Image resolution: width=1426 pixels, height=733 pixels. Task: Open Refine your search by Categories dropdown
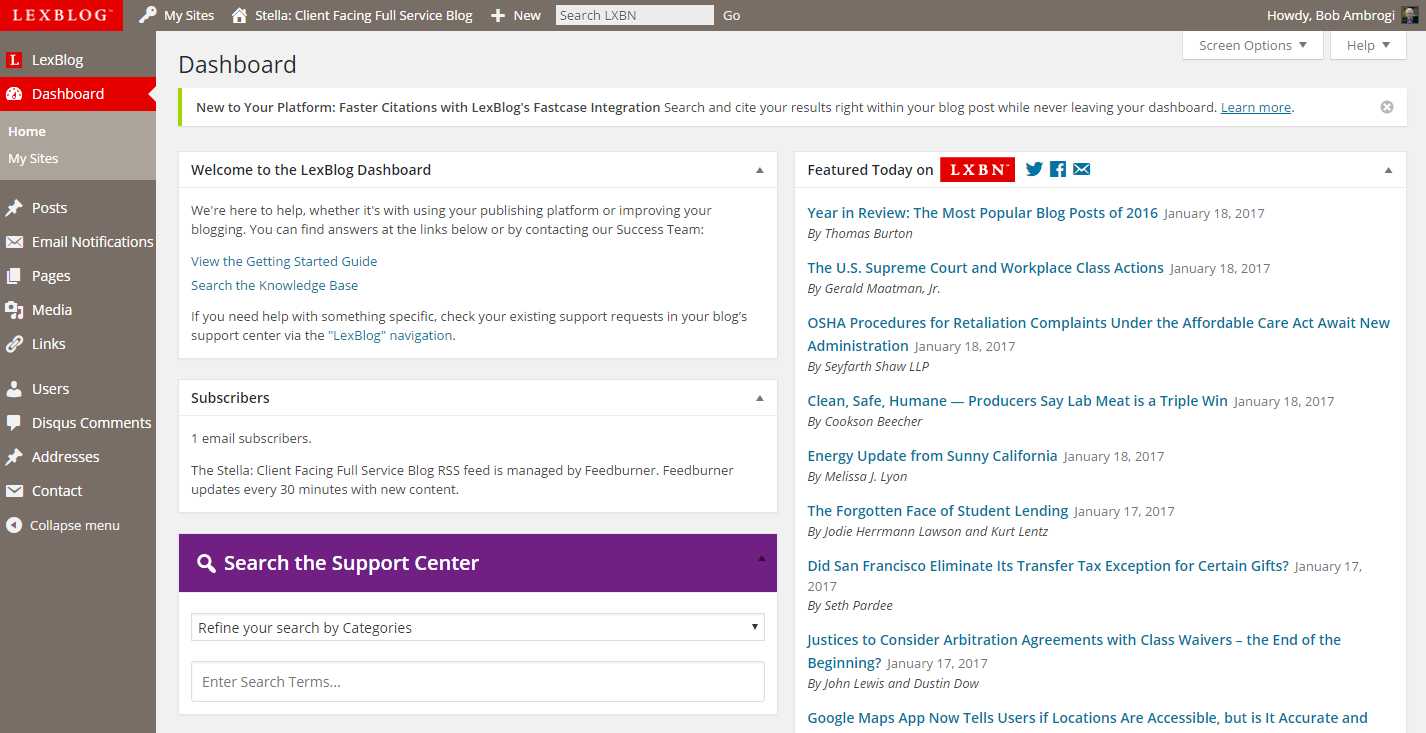(x=478, y=628)
